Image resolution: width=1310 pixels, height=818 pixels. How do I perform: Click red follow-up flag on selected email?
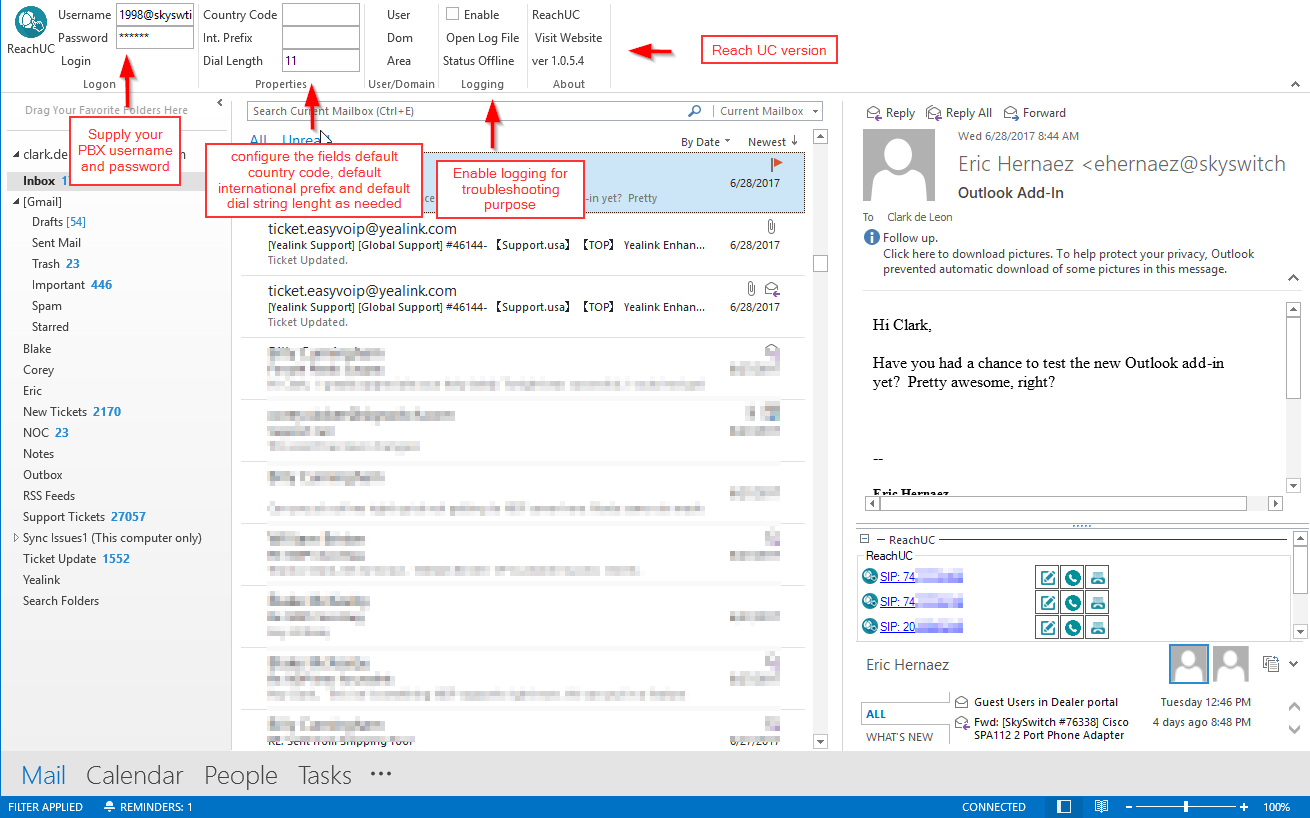(x=776, y=164)
